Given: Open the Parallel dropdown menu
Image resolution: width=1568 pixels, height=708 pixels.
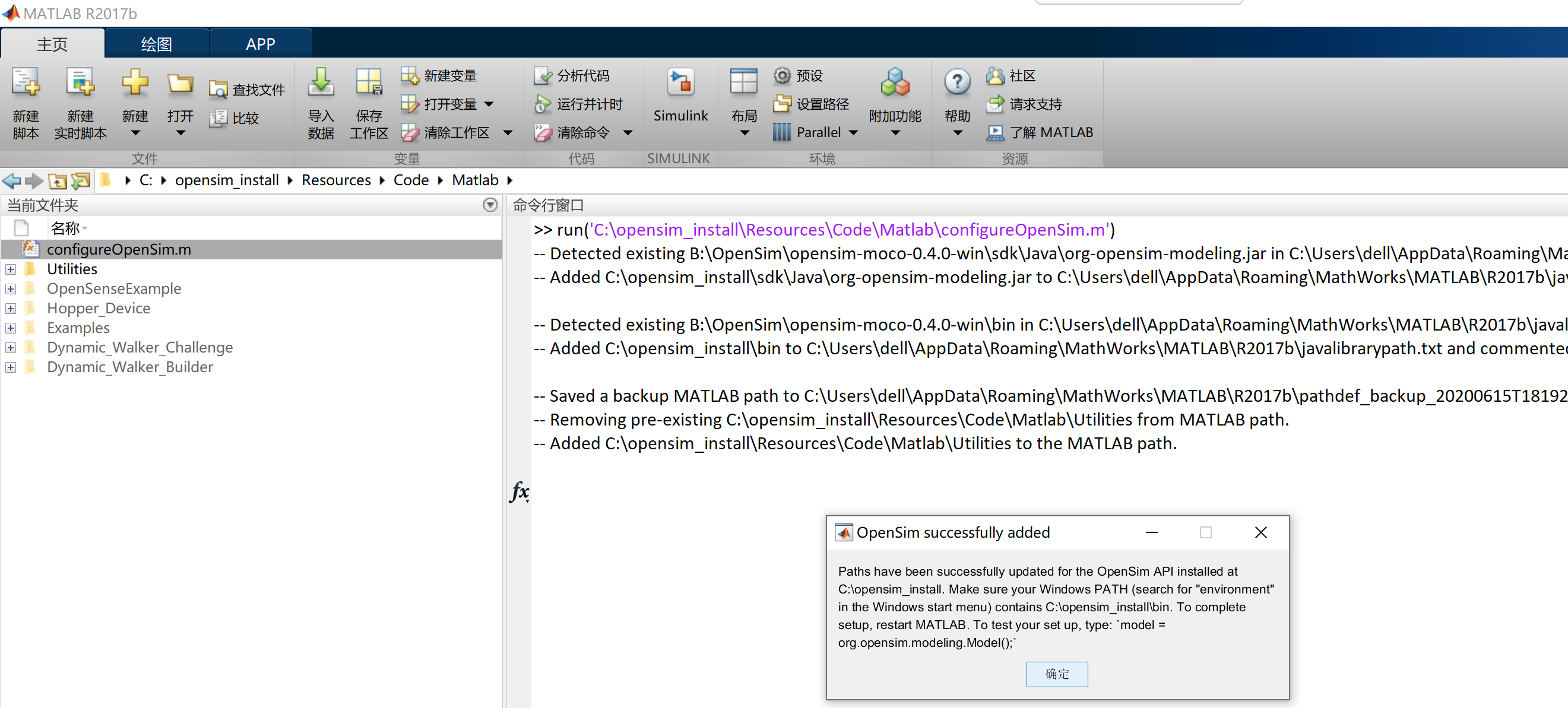Looking at the screenshot, I should tap(853, 132).
